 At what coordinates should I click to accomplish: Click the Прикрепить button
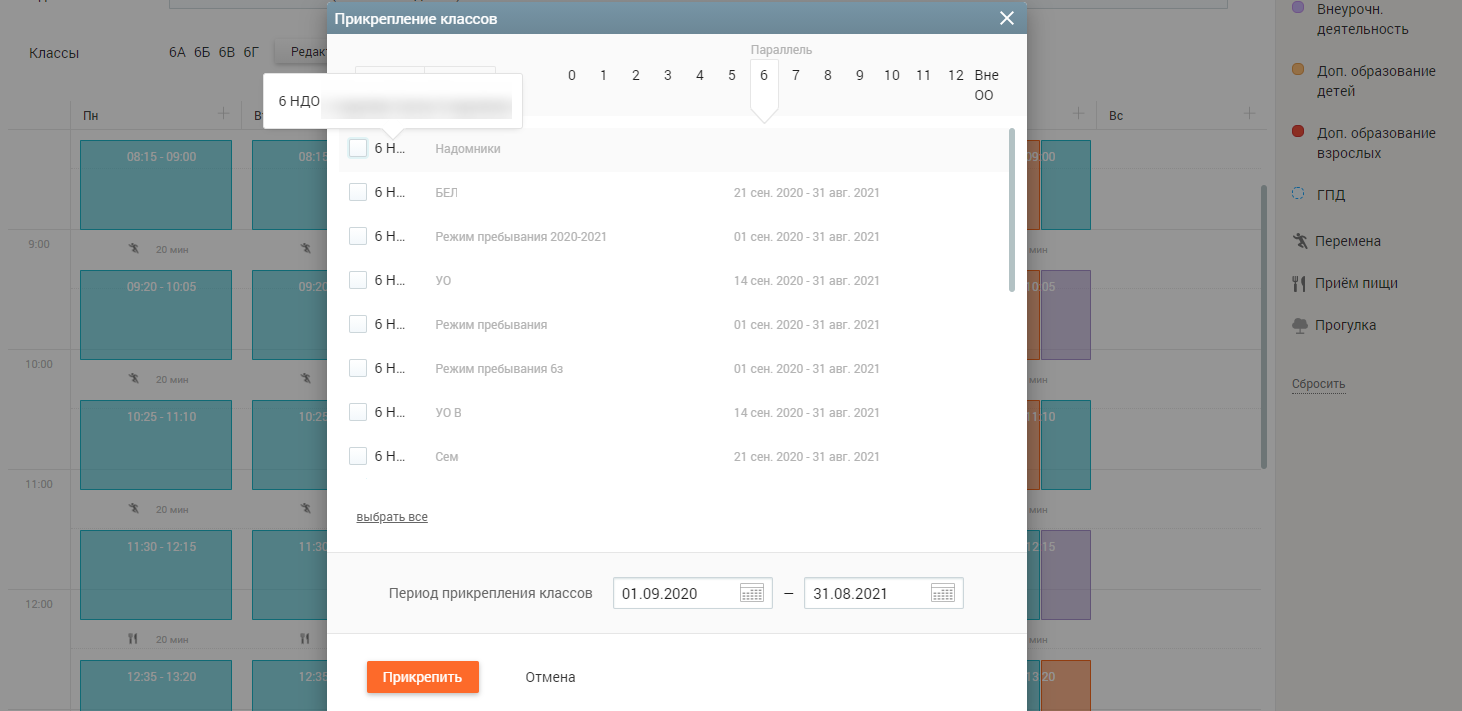(423, 677)
